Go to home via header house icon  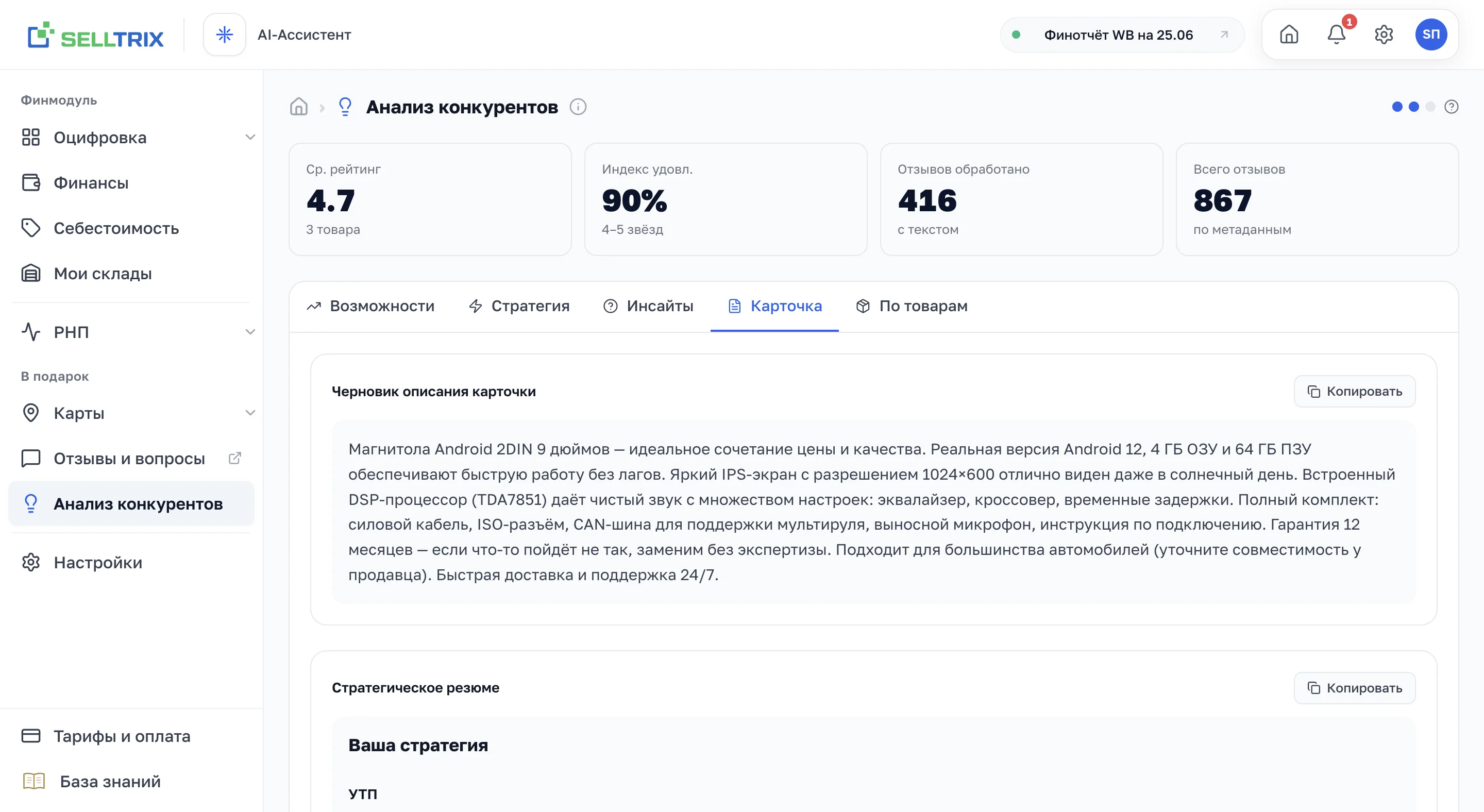(x=1289, y=35)
